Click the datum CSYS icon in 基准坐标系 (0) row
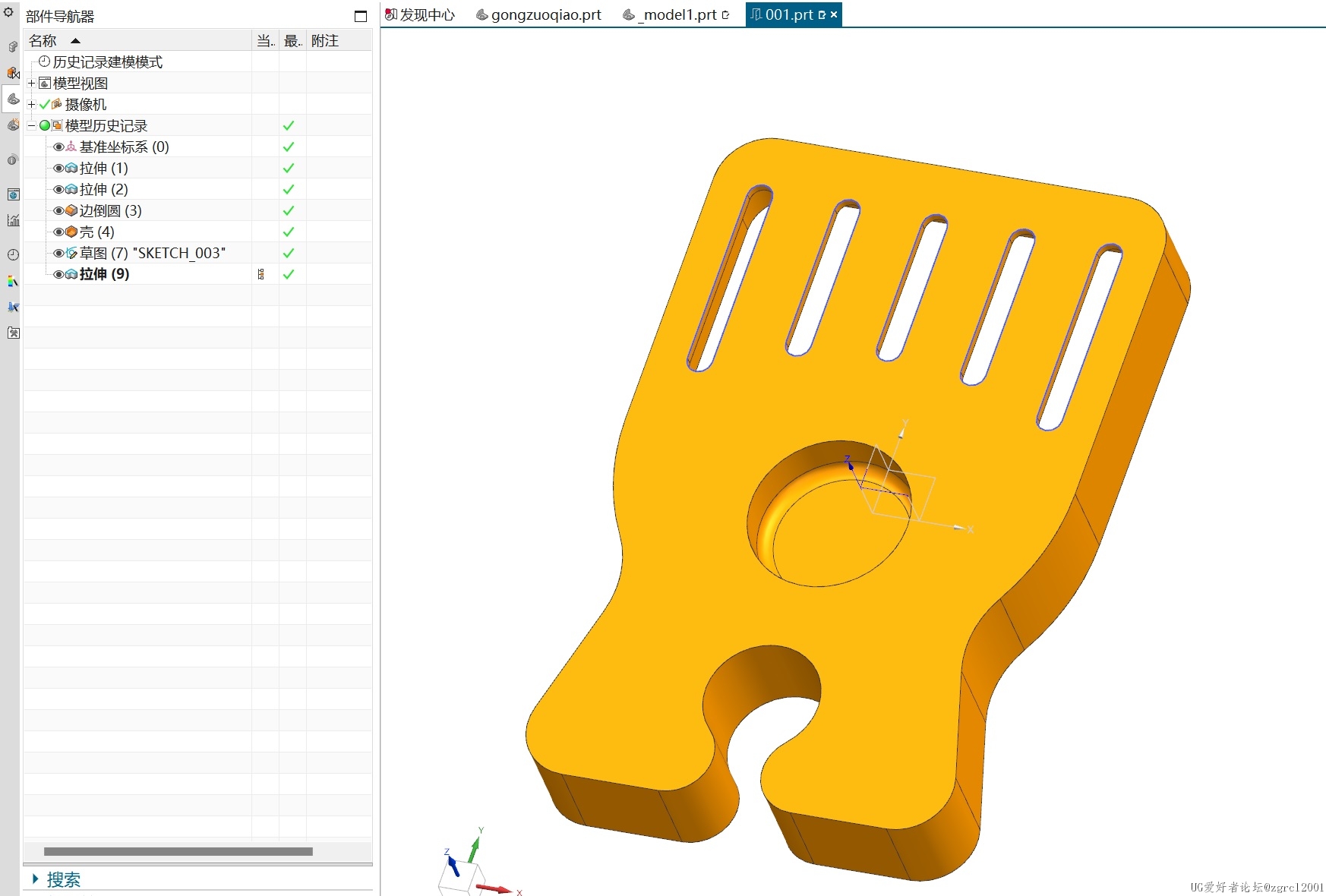This screenshot has width=1326, height=896. (x=71, y=147)
